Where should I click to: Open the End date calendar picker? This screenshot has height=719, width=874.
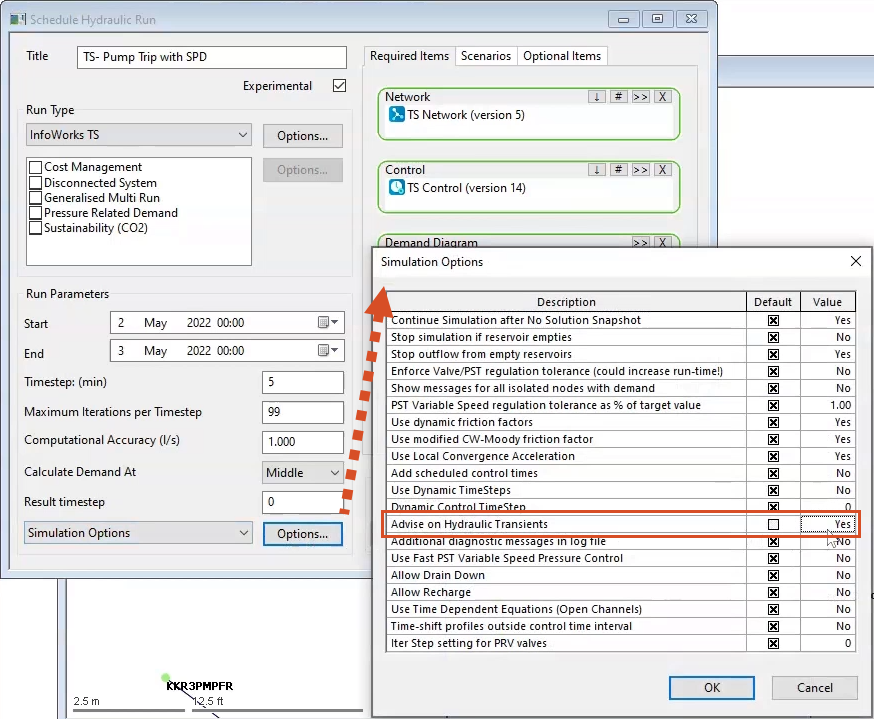pos(328,351)
